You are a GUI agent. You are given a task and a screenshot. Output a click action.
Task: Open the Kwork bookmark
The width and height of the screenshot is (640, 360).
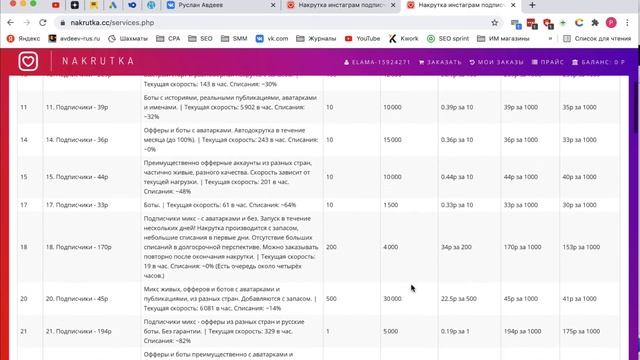(403, 38)
